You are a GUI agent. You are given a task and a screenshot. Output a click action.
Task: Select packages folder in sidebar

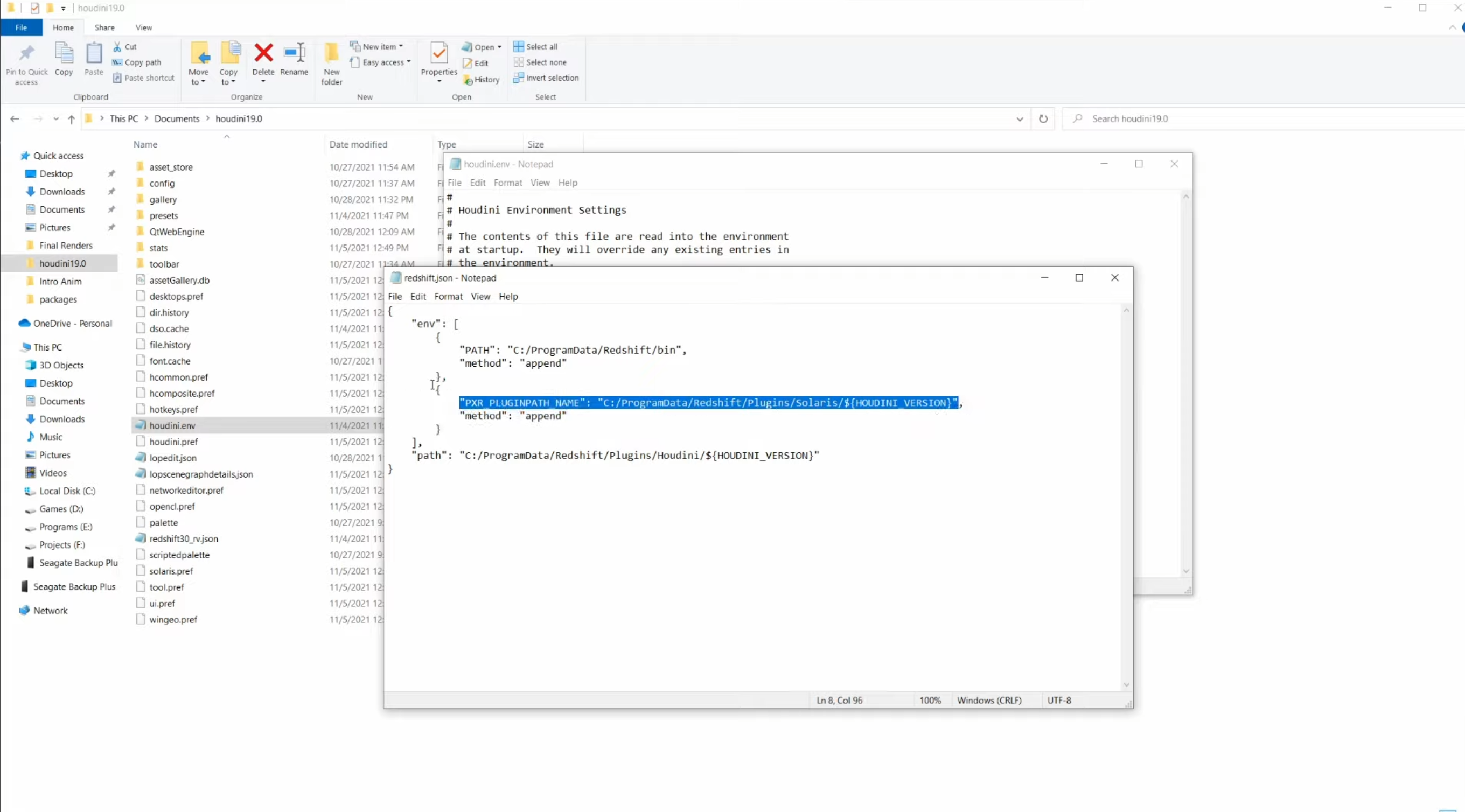pyautogui.click(x=58, y=300)
